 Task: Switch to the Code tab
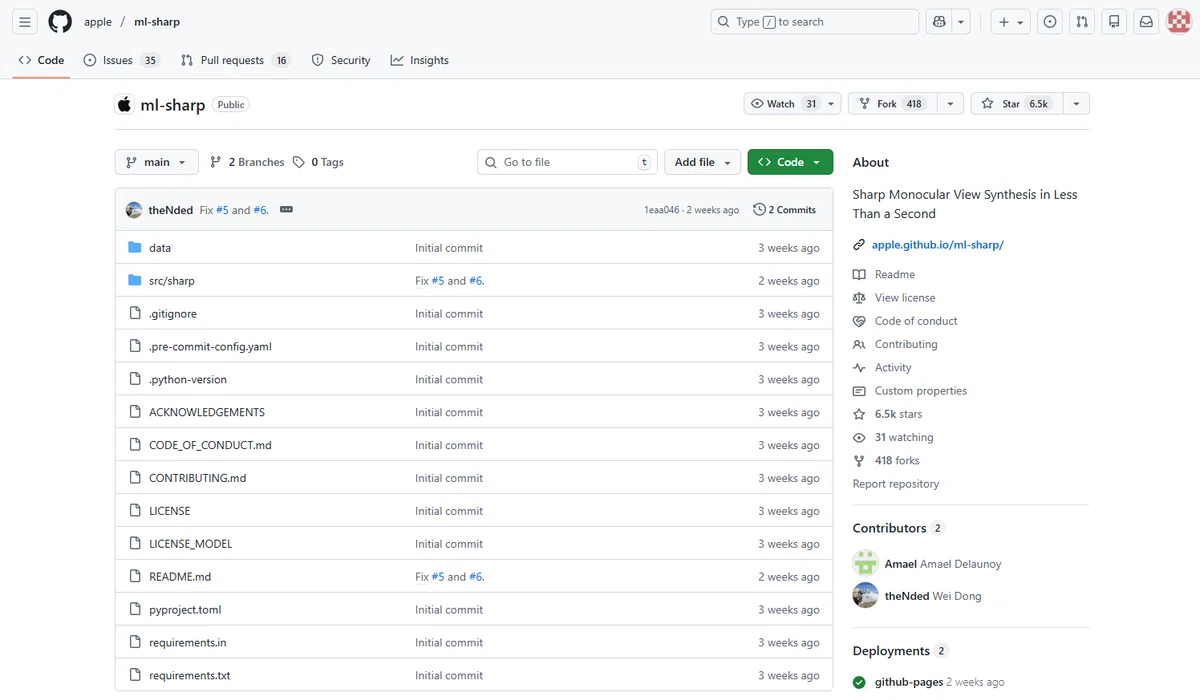point(42,60)
